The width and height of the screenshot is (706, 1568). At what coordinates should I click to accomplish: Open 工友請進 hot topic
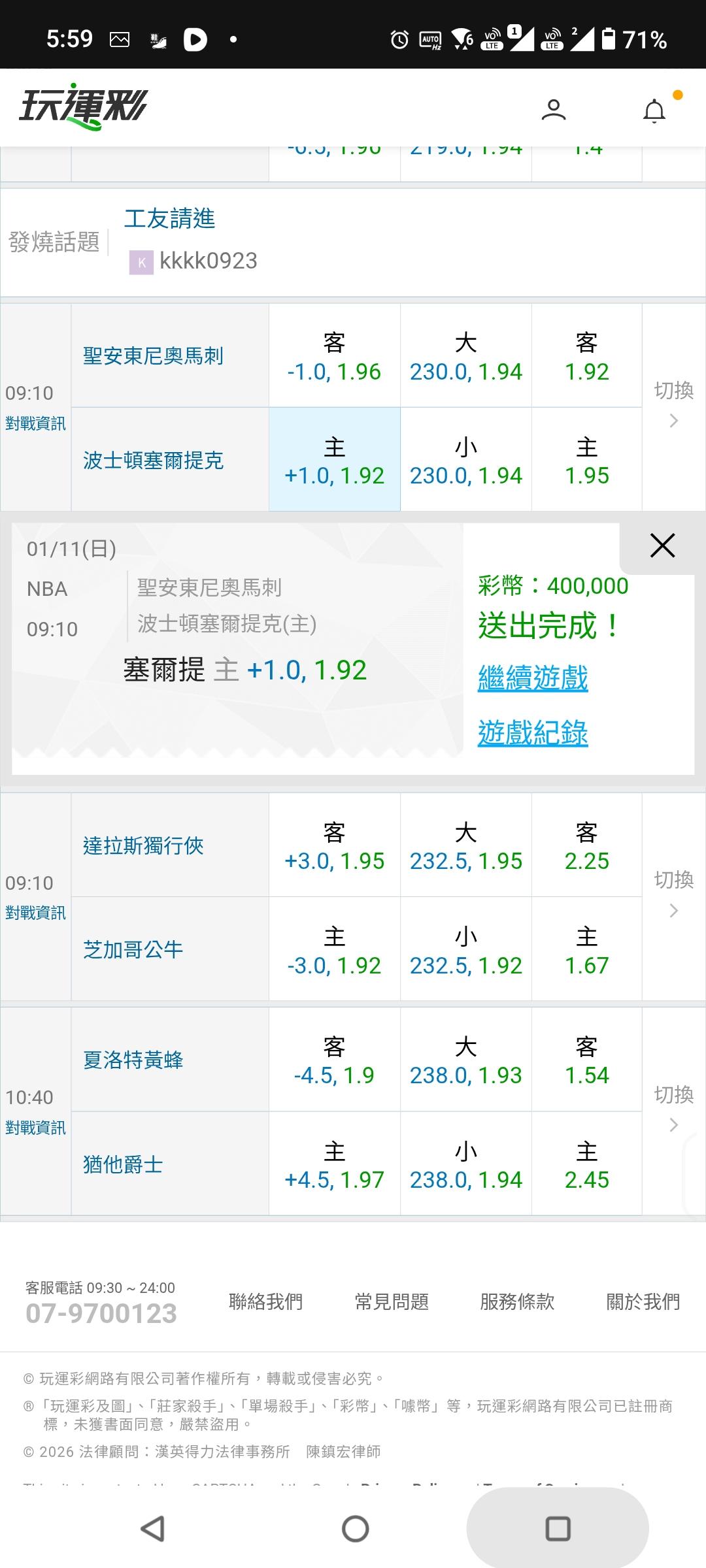click(169, 219)
